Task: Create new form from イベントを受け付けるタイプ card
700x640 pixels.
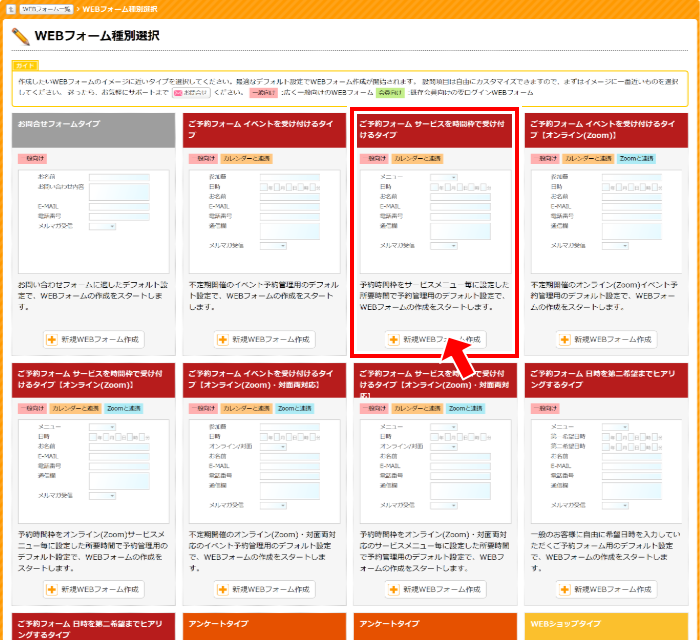Action: point(265,340)
